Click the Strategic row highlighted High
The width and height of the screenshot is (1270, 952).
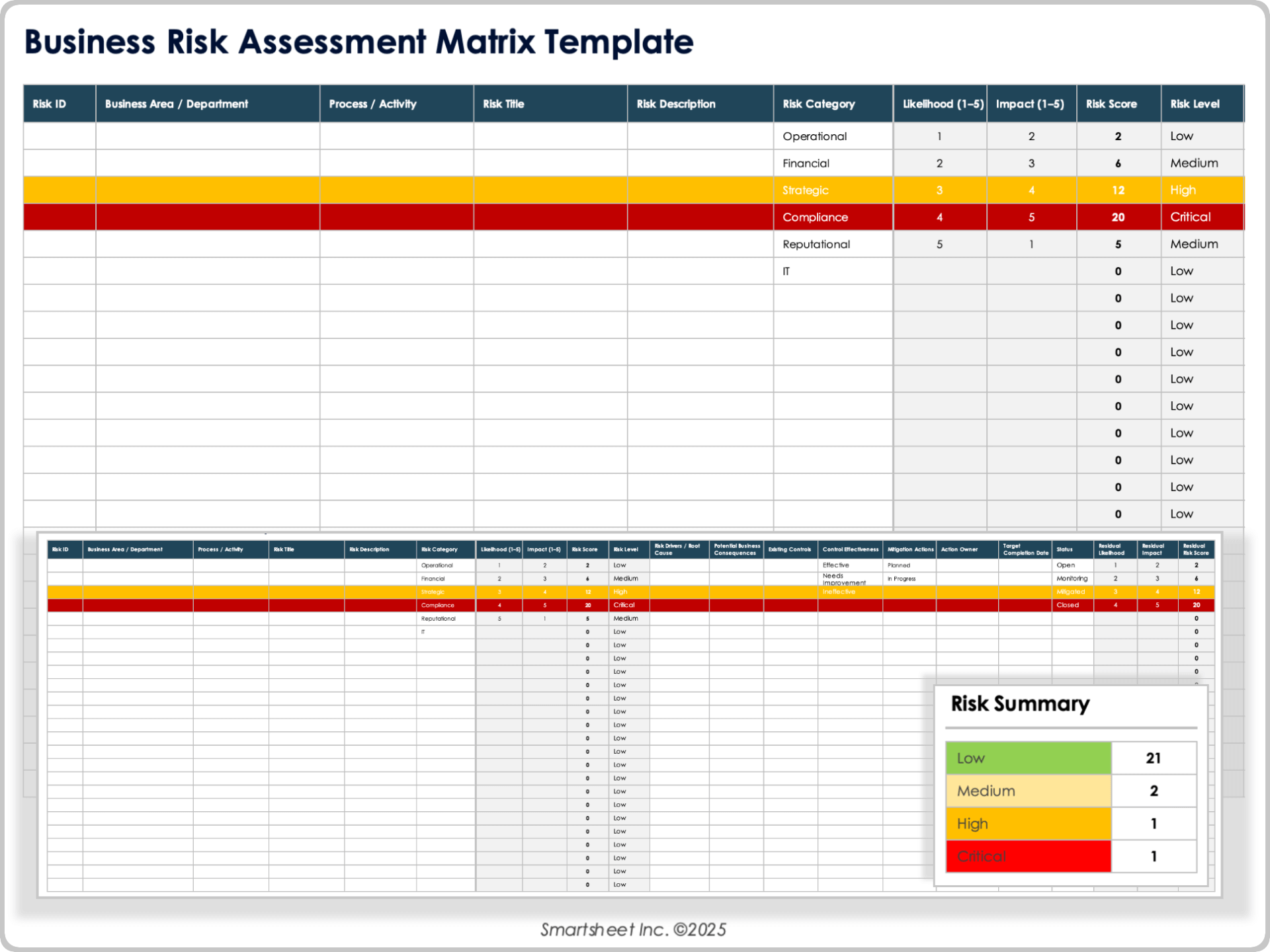tap(805, 190)
